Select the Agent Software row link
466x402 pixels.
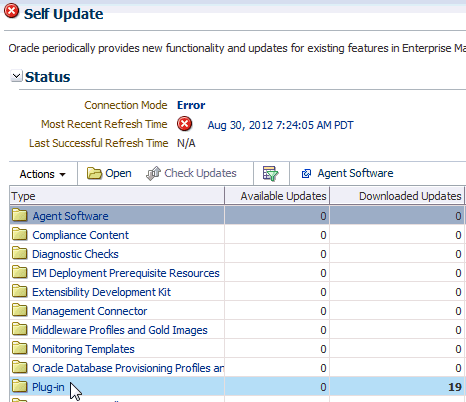[70, 216]
